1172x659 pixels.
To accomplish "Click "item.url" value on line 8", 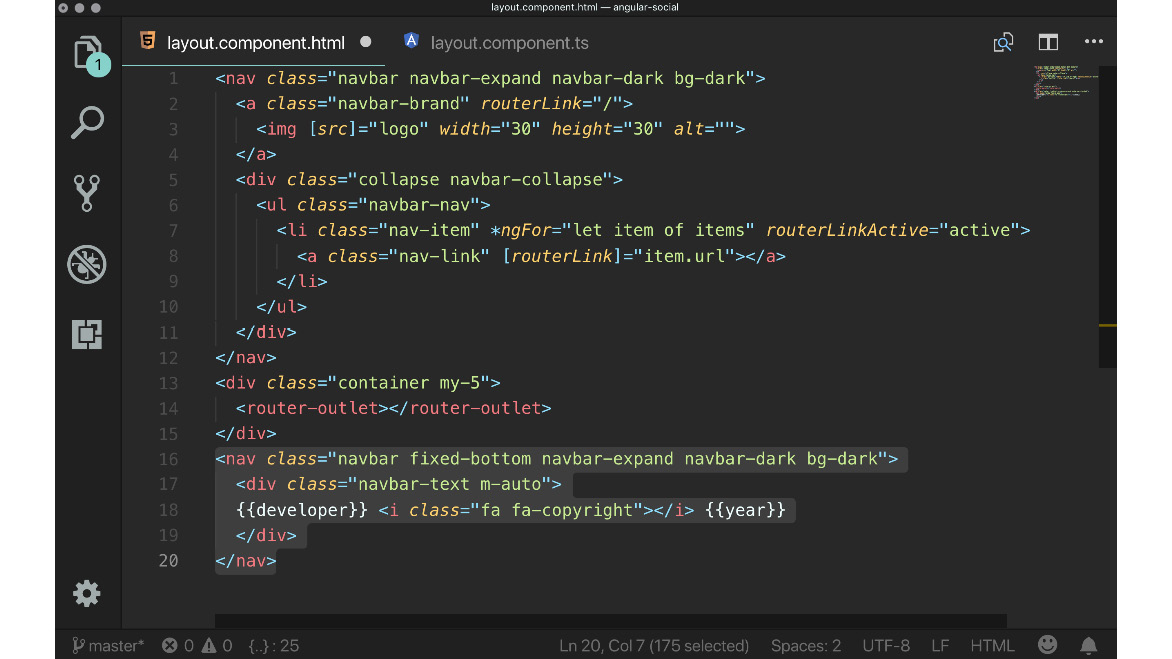I will pyautogui.click(x=685, y=256).
